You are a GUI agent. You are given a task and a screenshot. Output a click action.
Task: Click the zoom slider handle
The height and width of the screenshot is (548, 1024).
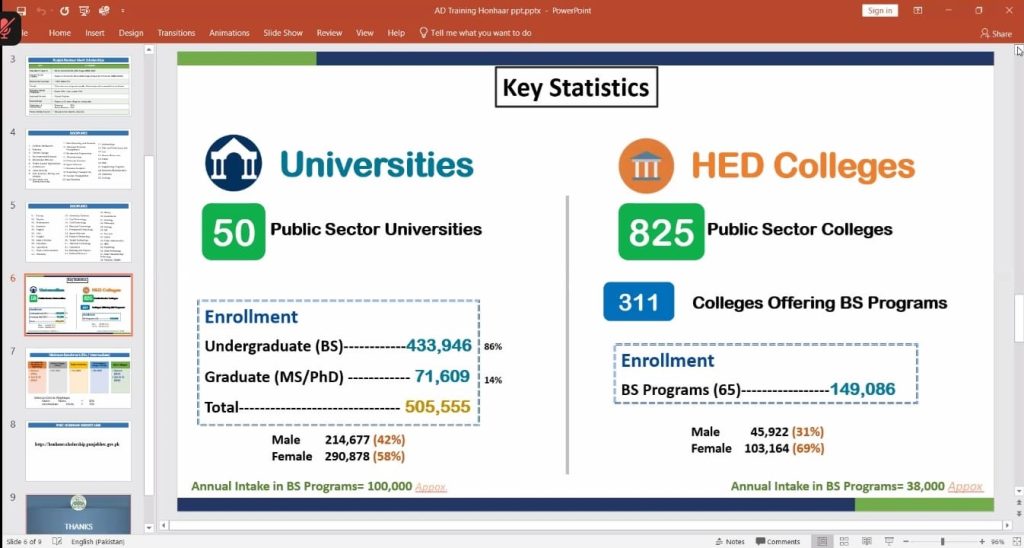[x=942, y=541]
